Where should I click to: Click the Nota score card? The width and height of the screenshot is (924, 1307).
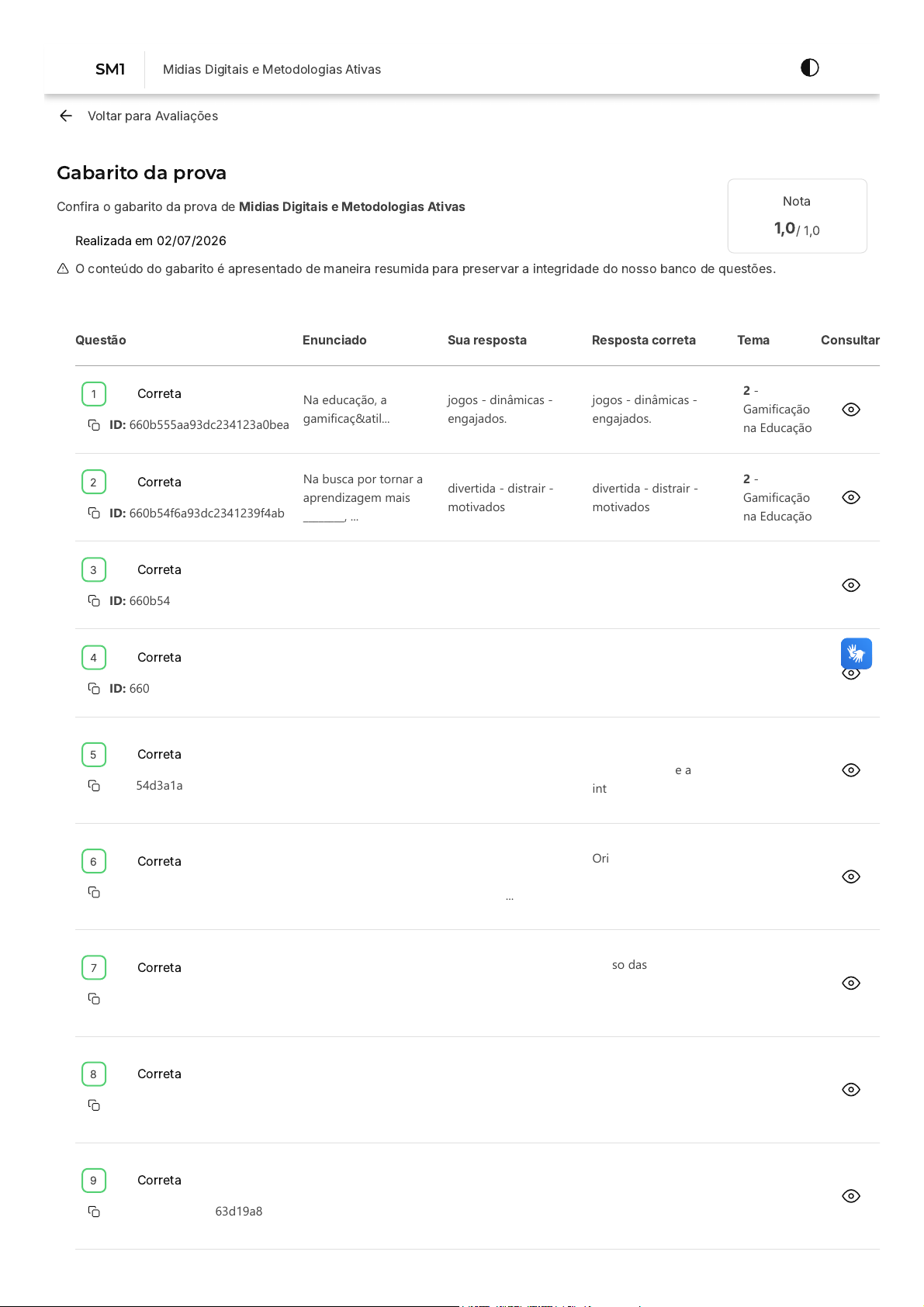797,216
